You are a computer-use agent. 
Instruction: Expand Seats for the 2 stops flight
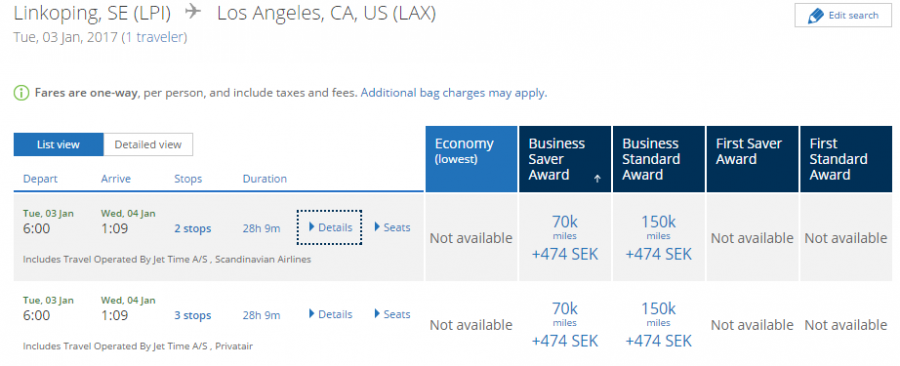coord(393,227)
